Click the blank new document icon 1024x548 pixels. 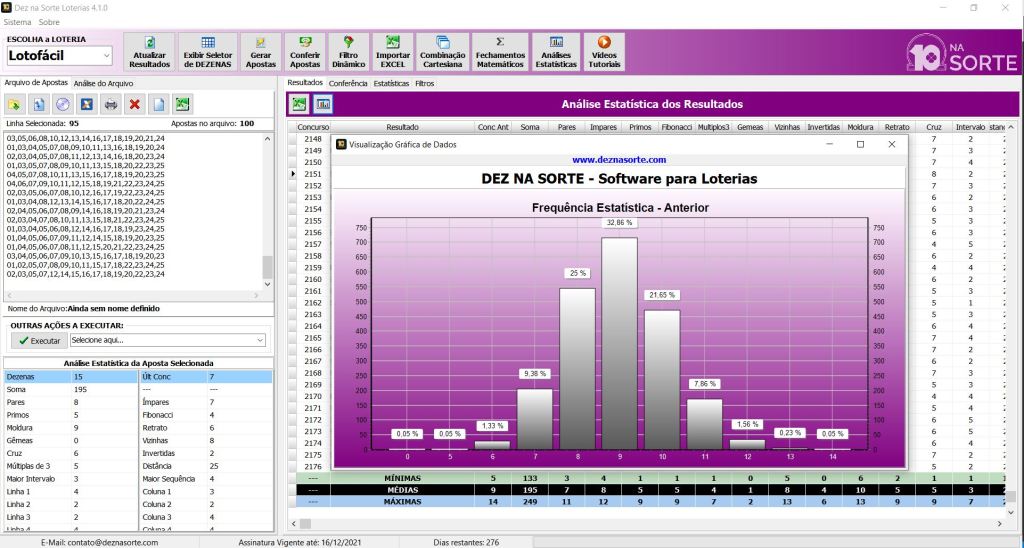coord(159,104)
